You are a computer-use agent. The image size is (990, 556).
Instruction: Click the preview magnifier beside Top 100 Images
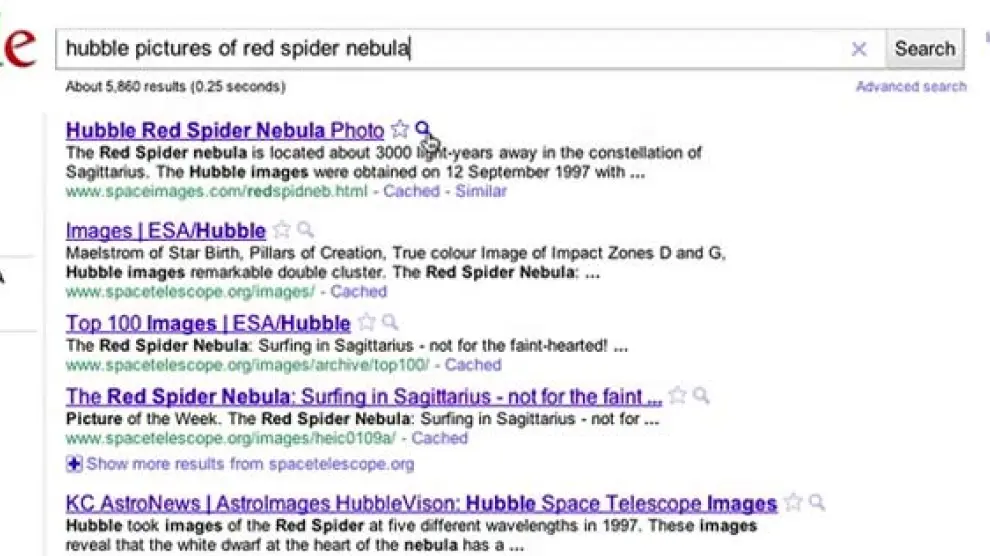(x=390, y=322)
